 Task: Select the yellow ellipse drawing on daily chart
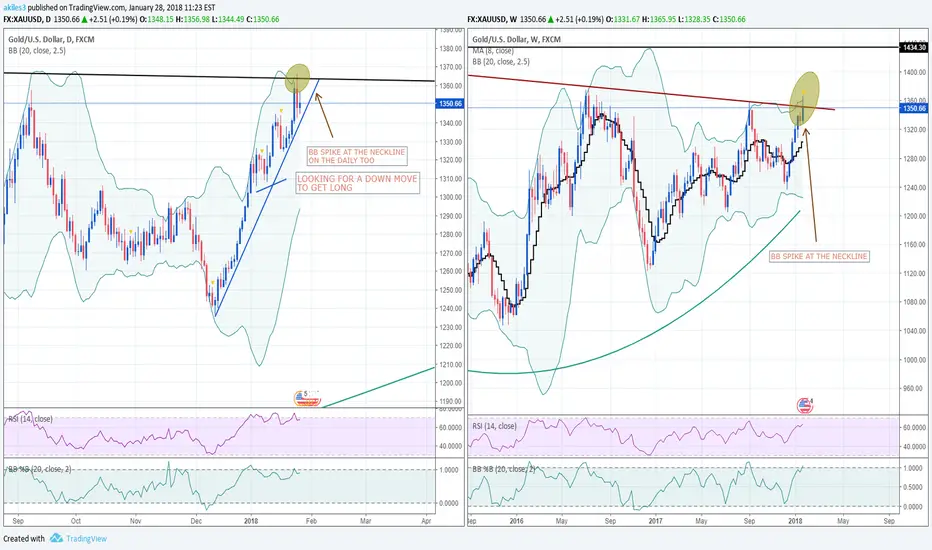click(x=298, y=78)
